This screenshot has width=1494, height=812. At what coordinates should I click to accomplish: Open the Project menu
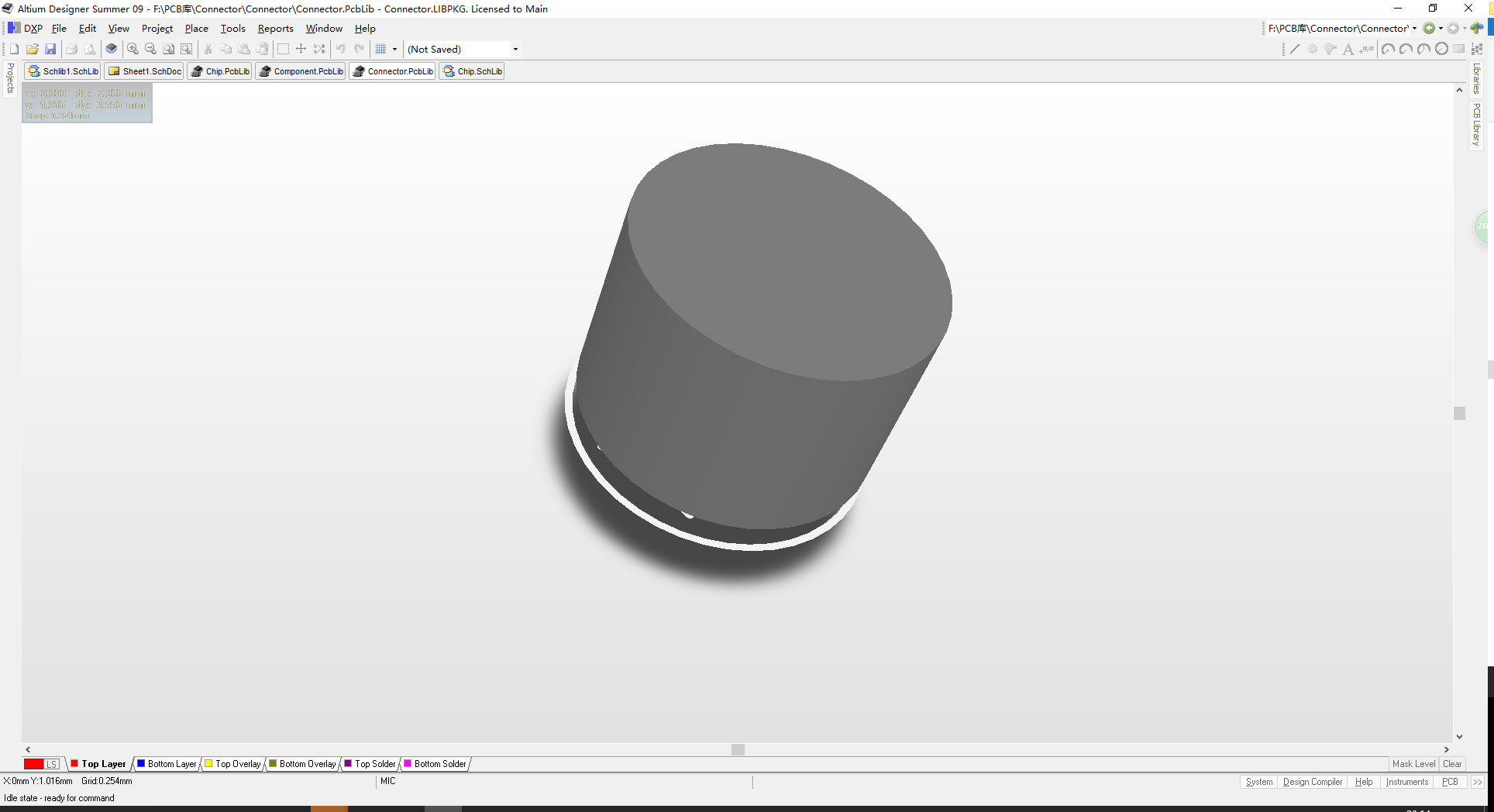pyautogui.click(x=157, y=28)
